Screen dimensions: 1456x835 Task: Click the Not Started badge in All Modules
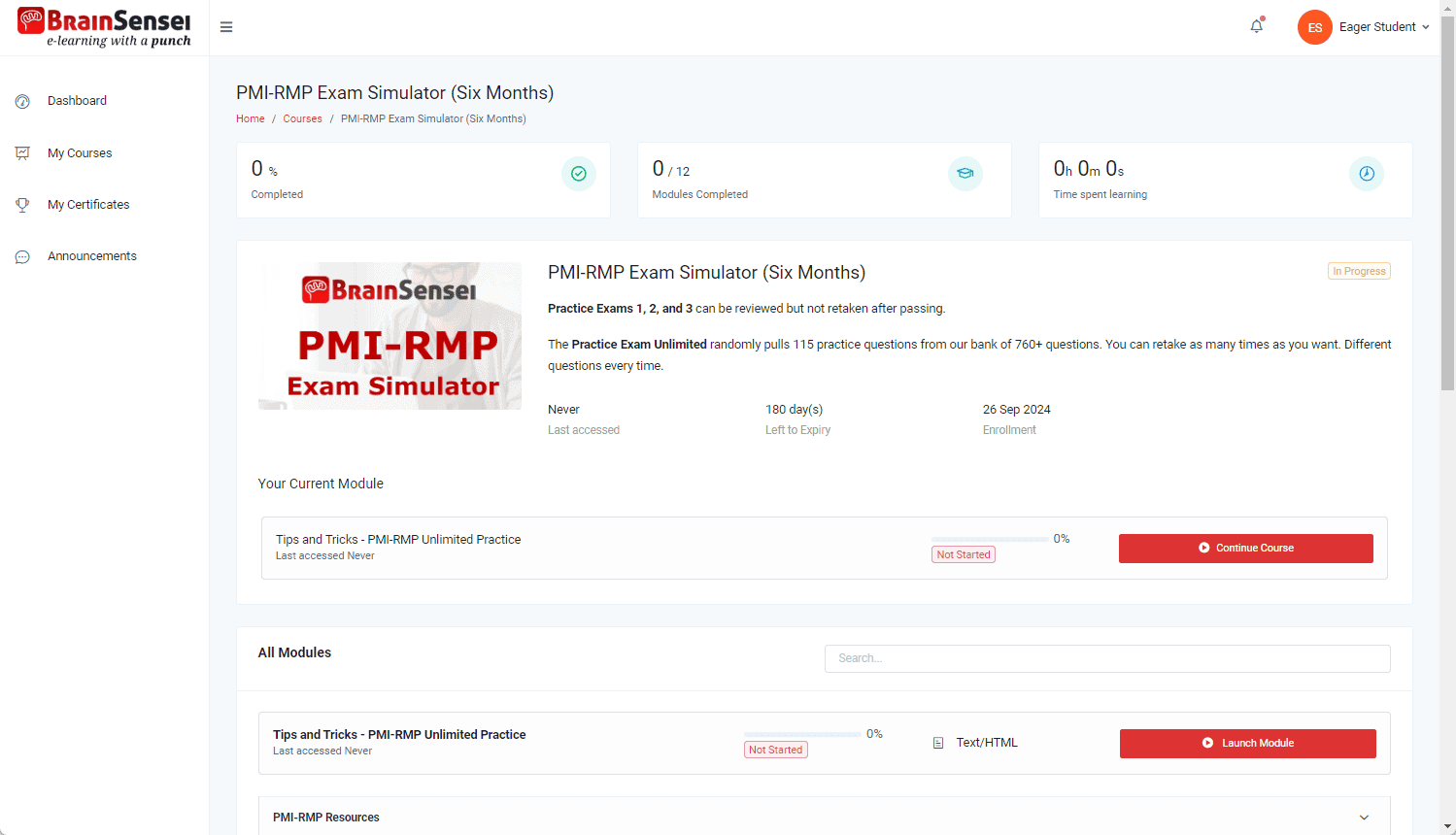click(x=776, y=750)
